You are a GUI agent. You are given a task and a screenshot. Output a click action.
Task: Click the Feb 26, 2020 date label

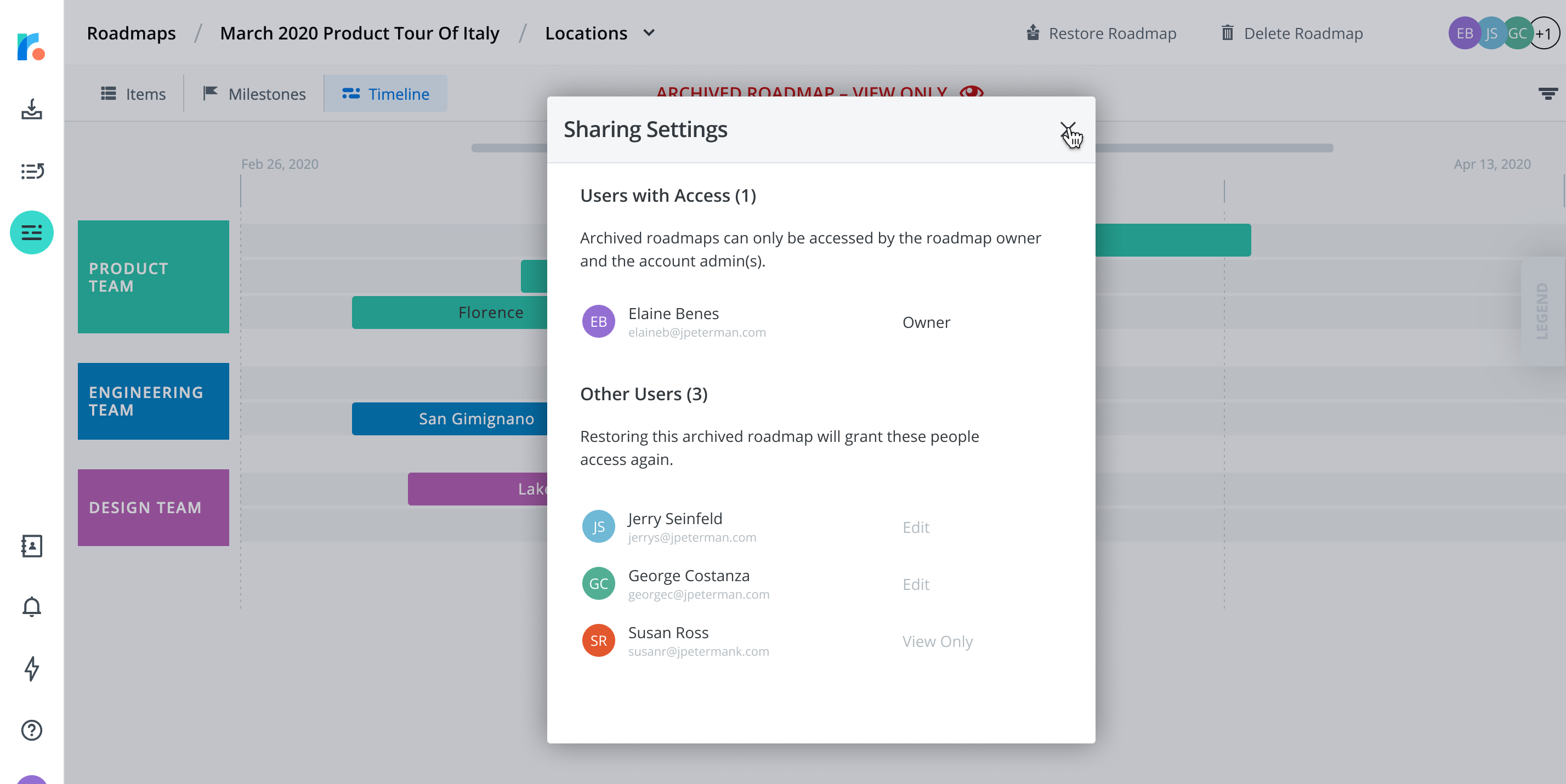(280, 164)
